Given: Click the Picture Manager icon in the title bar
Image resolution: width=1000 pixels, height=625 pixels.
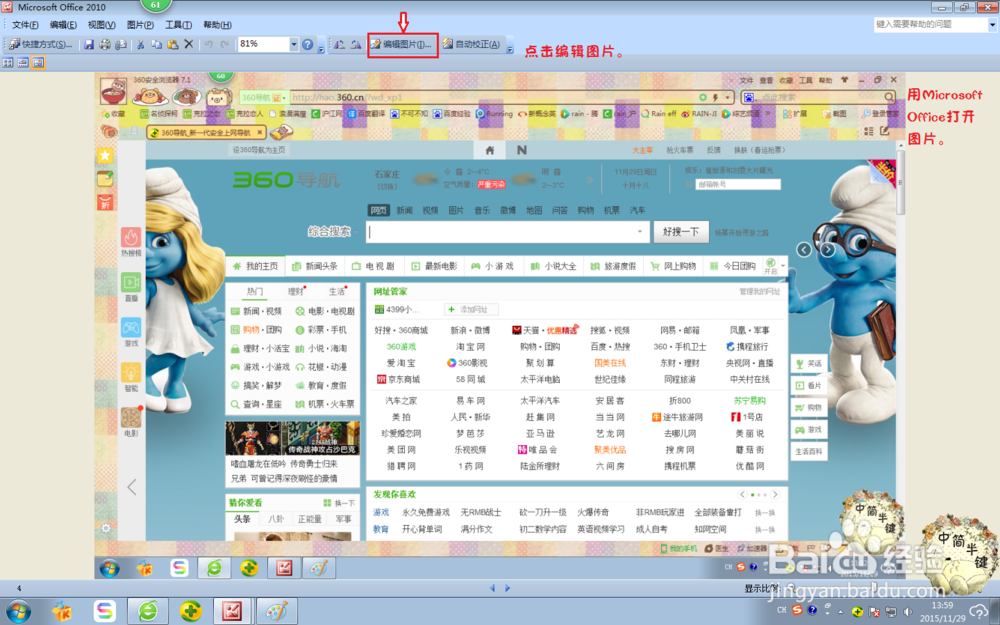Looking at the screenshot, I should coord(6,7).
